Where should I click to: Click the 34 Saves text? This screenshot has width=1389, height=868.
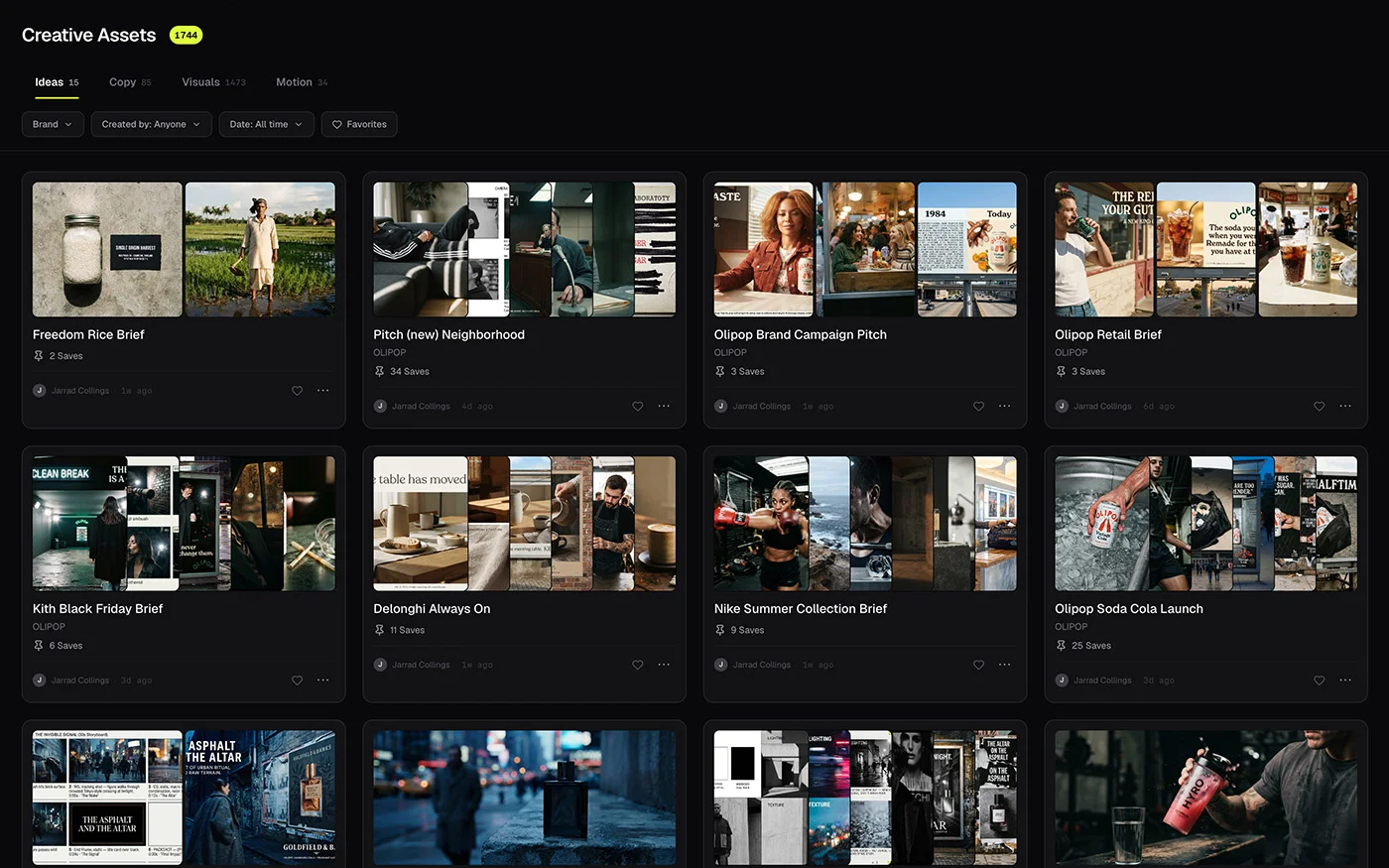tap(410, 371)
